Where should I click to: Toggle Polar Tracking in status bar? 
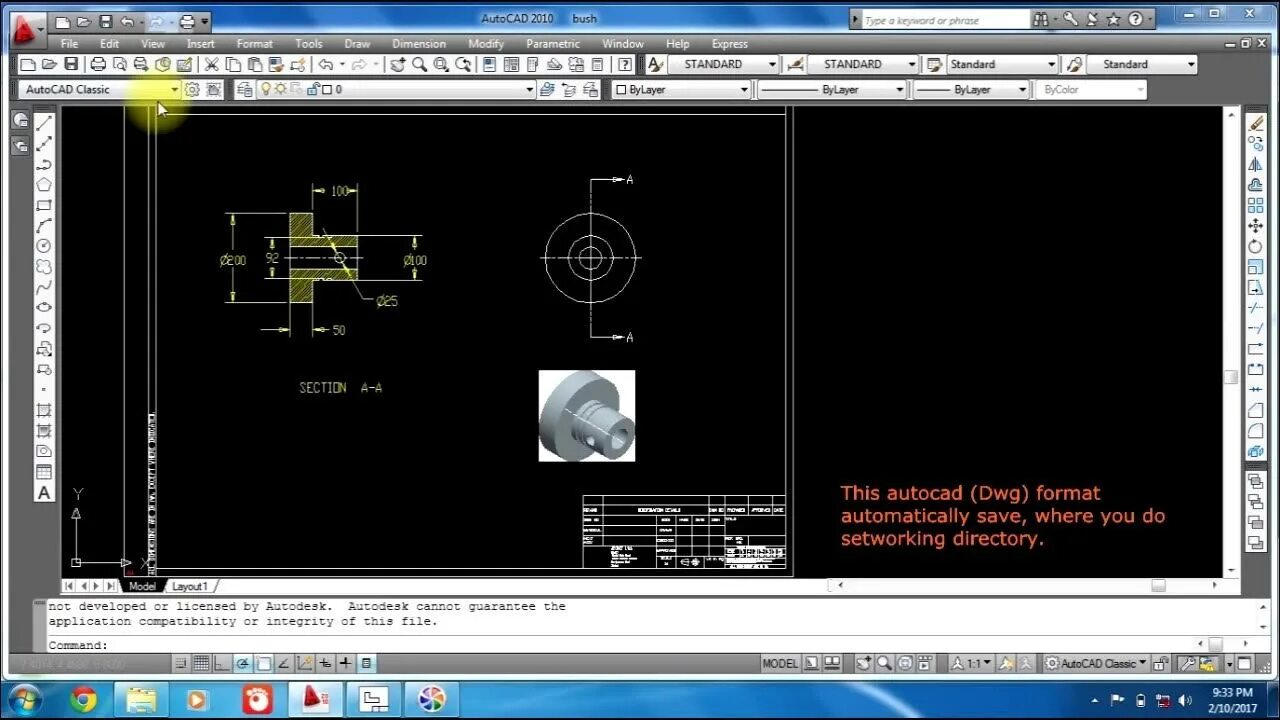[243, 663]
